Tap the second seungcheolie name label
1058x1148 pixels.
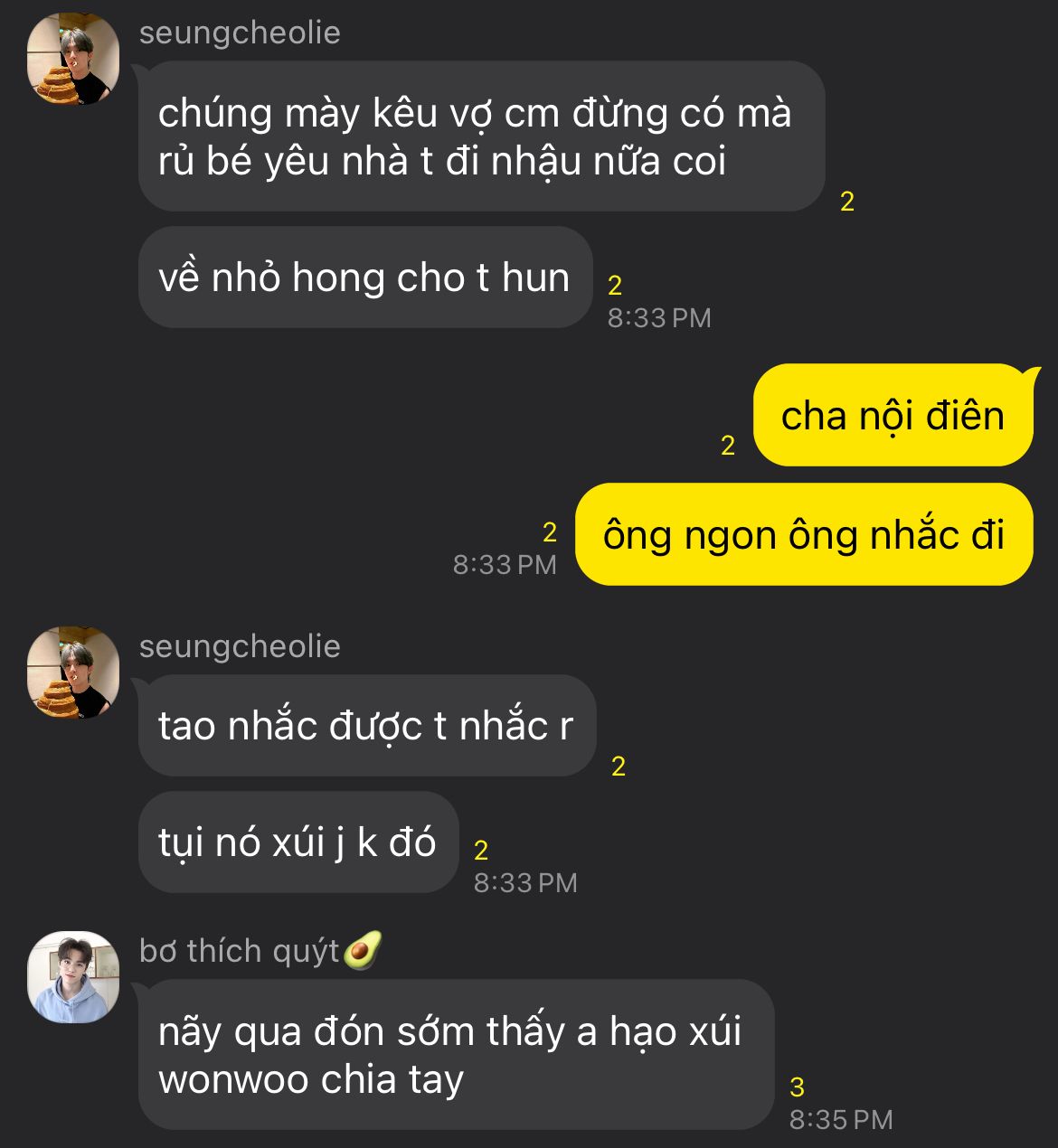[240, 646]
